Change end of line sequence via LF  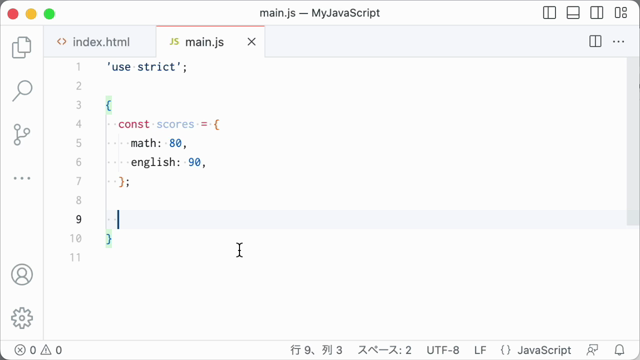(x=480, y=350)
